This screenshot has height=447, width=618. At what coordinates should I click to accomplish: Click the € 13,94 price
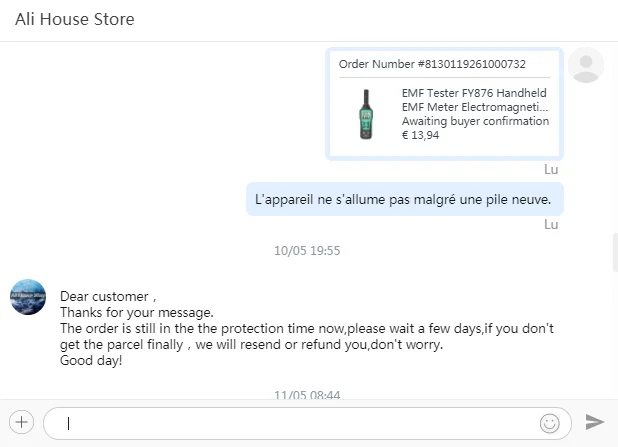(x=420, y=135)
